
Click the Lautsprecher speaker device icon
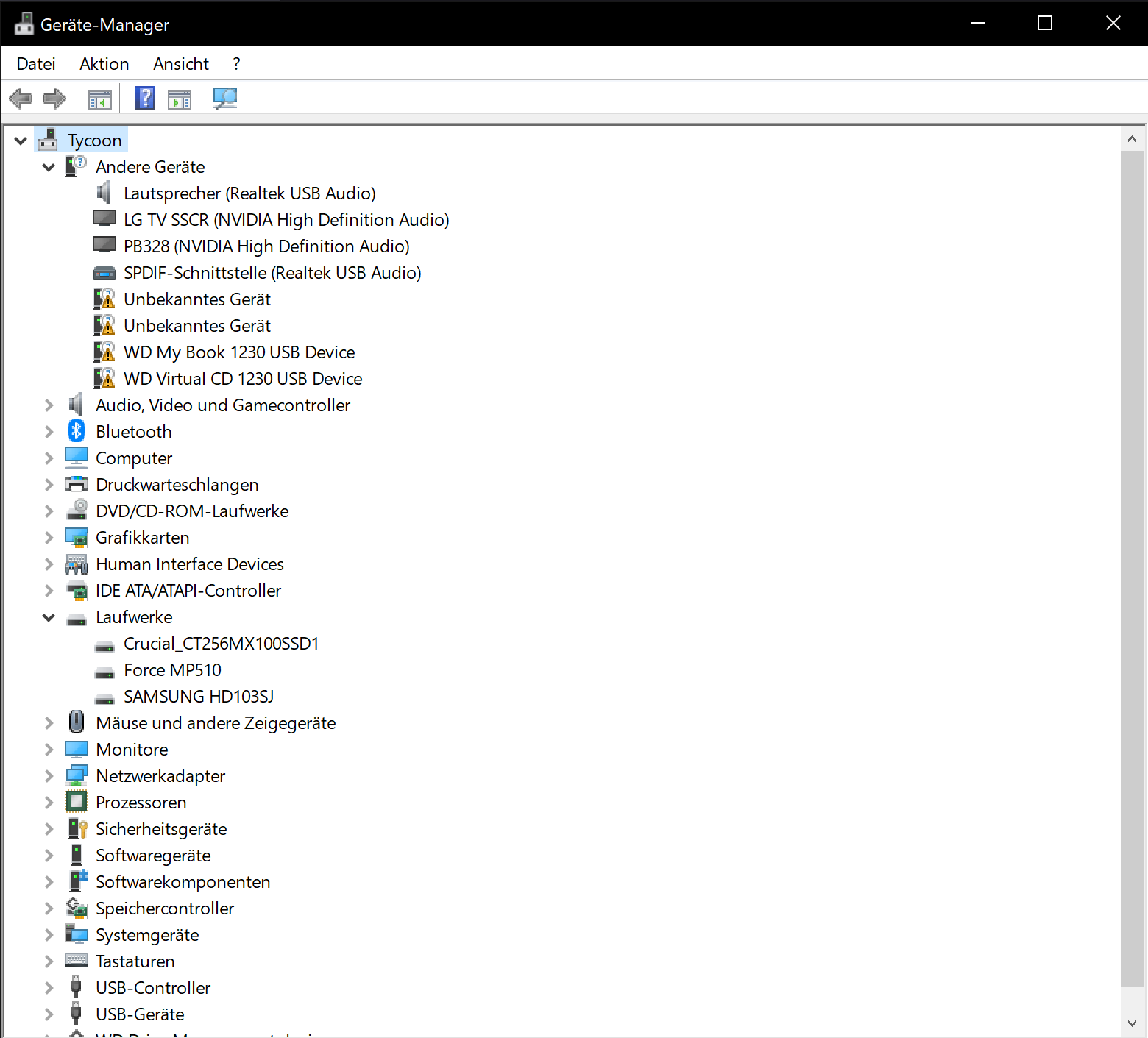(104, 193)
